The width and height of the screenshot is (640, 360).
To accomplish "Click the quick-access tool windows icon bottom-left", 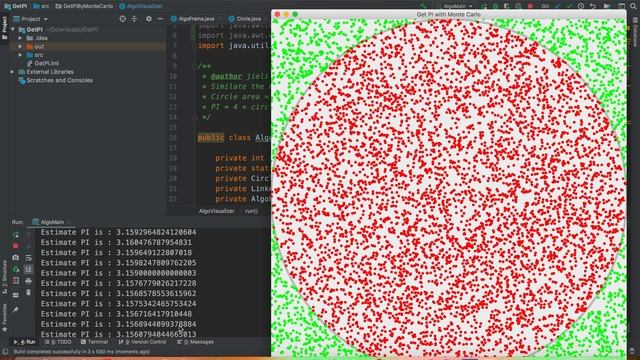I will [x=4, y=351].
